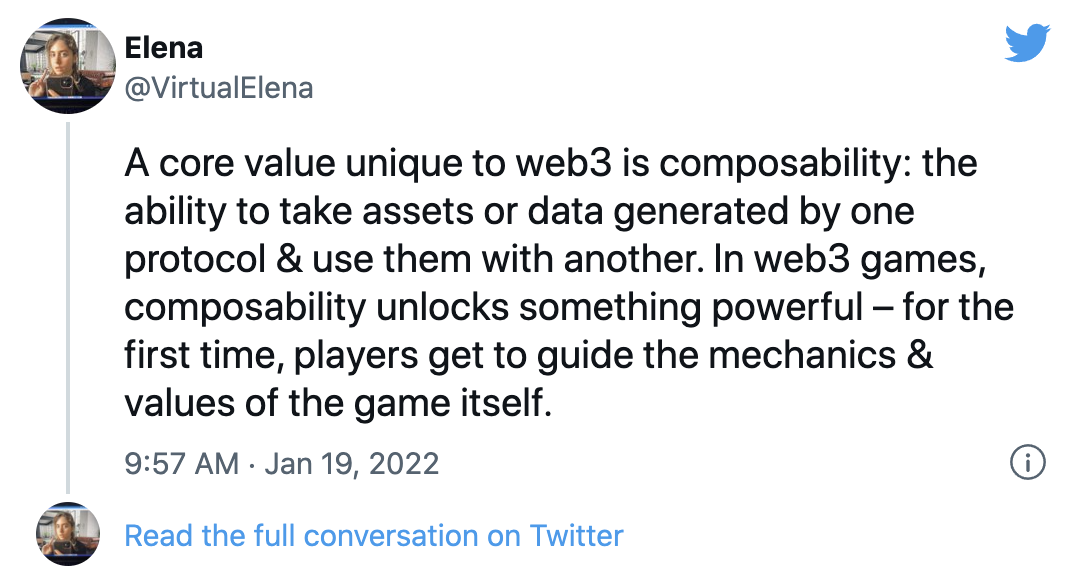Click 'composability unlocks something powerful' text

pos(491,308)
